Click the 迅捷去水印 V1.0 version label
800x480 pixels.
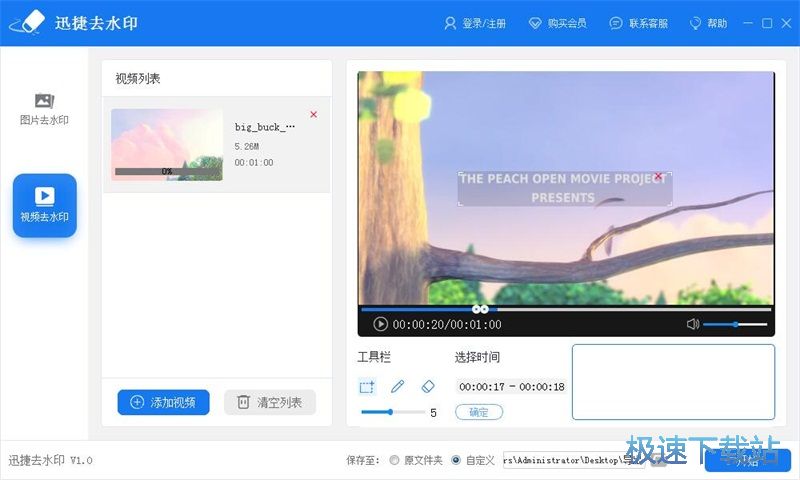[51, 460]
